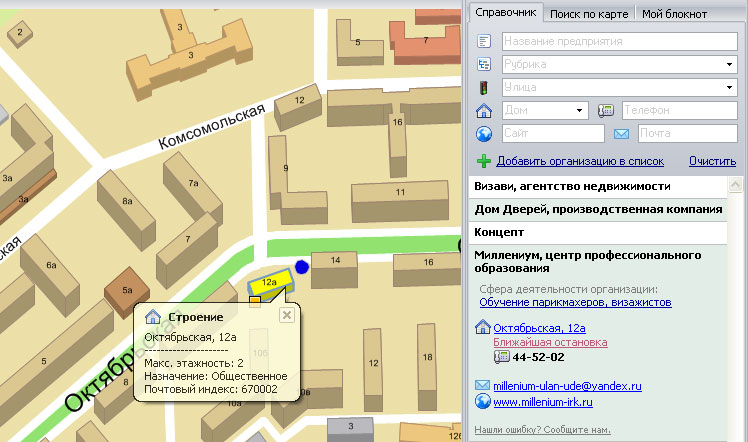Click the house icon beside Дом field
The height and width of the screenshot is (442, 748).
[484, 110]
